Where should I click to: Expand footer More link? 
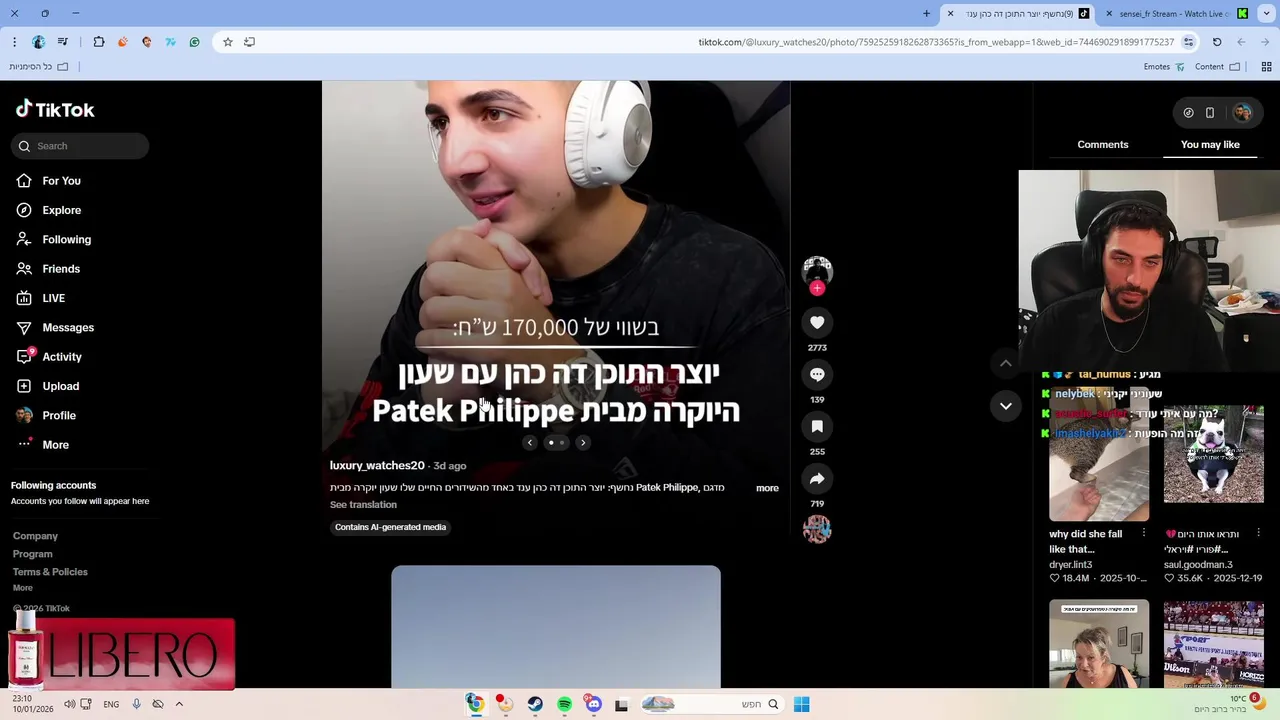22,588
